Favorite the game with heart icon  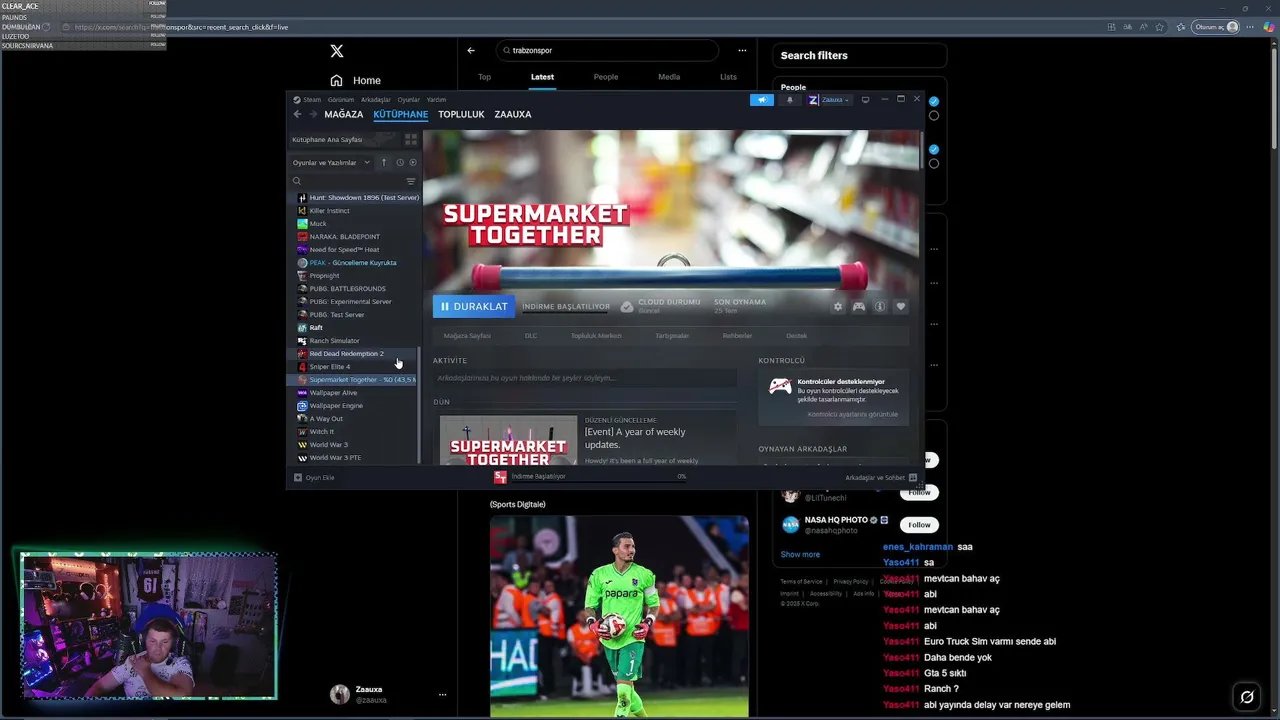coord(900,306)
